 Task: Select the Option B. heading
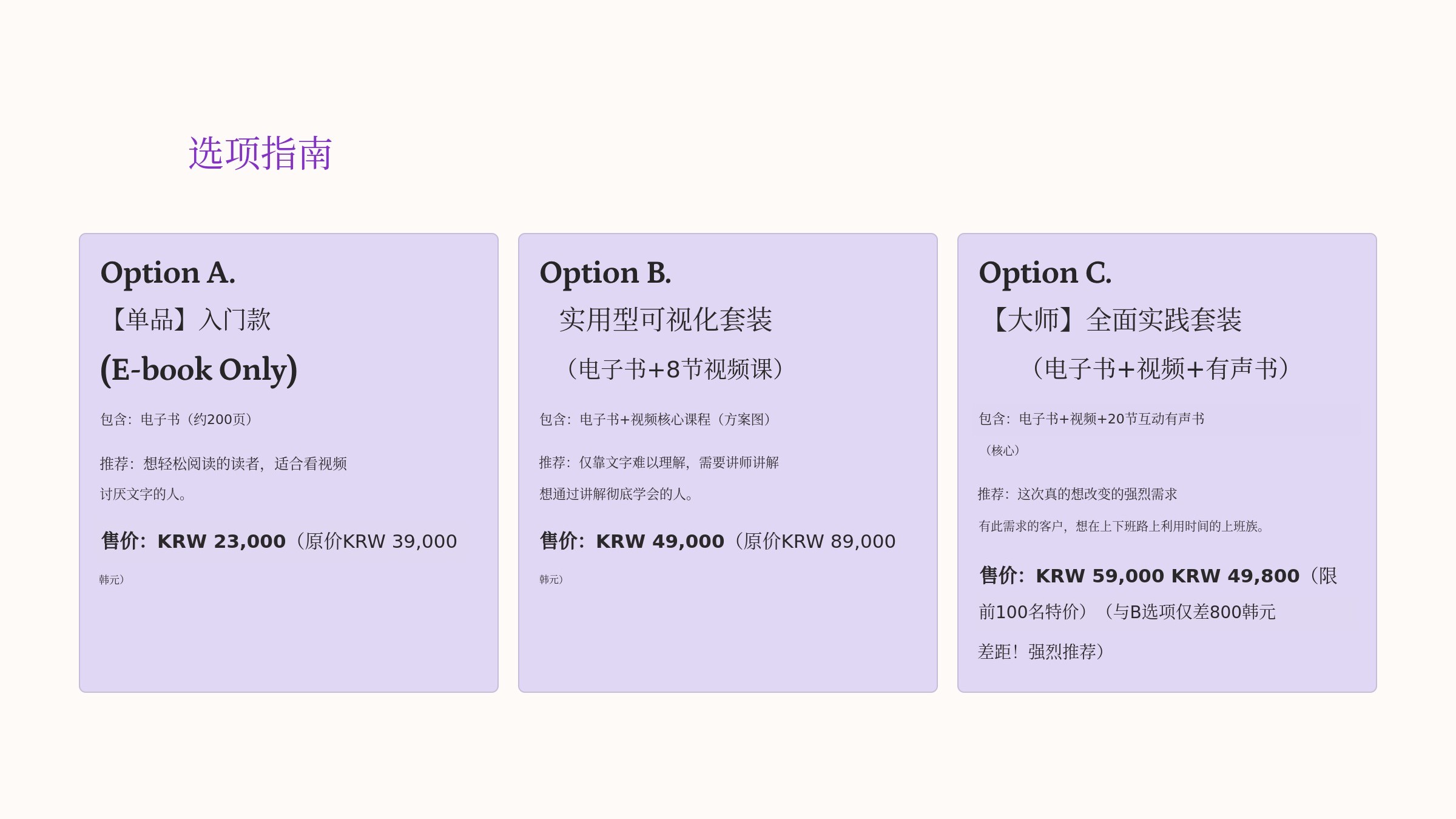point(605,272)
